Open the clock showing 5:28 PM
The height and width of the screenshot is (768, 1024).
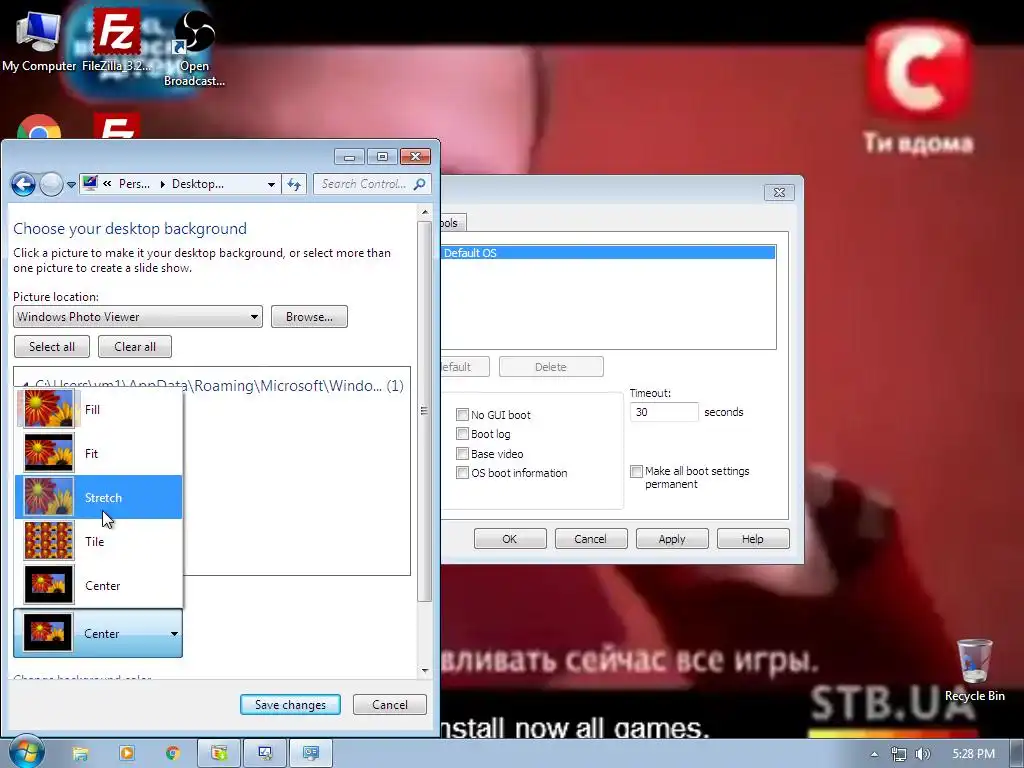pos(973,754)
